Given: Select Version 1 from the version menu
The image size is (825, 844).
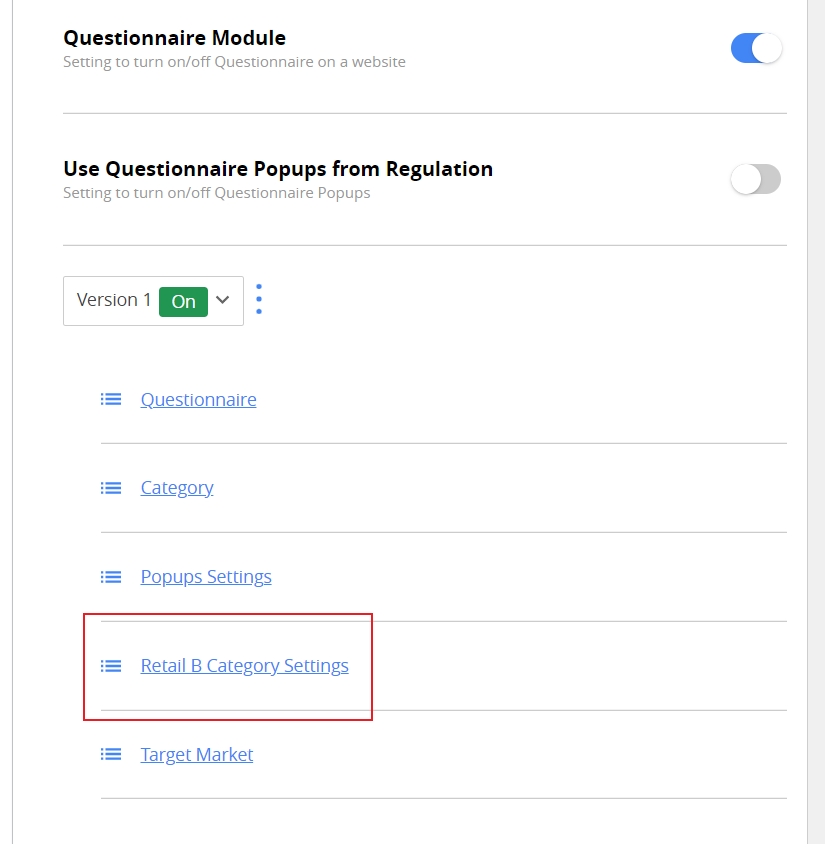Looking at the screenshot, I should tap(114, 300).
